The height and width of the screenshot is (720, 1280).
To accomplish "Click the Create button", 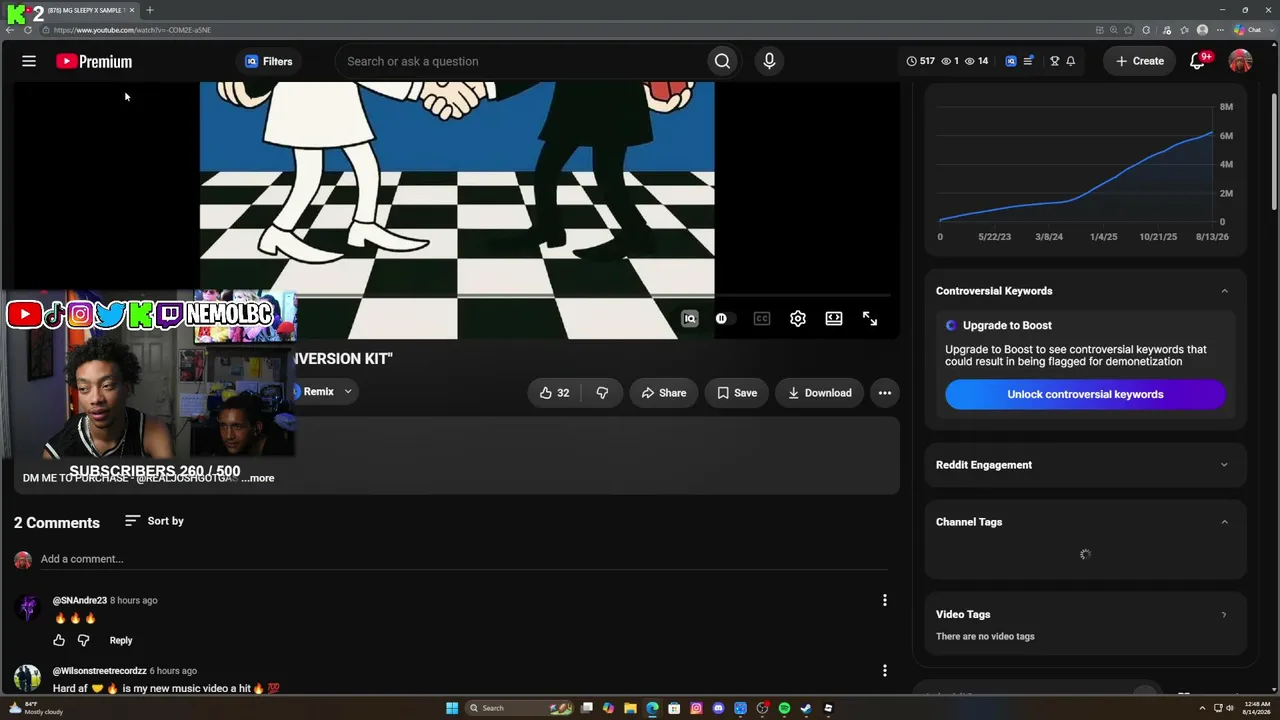I will 1139,61.
